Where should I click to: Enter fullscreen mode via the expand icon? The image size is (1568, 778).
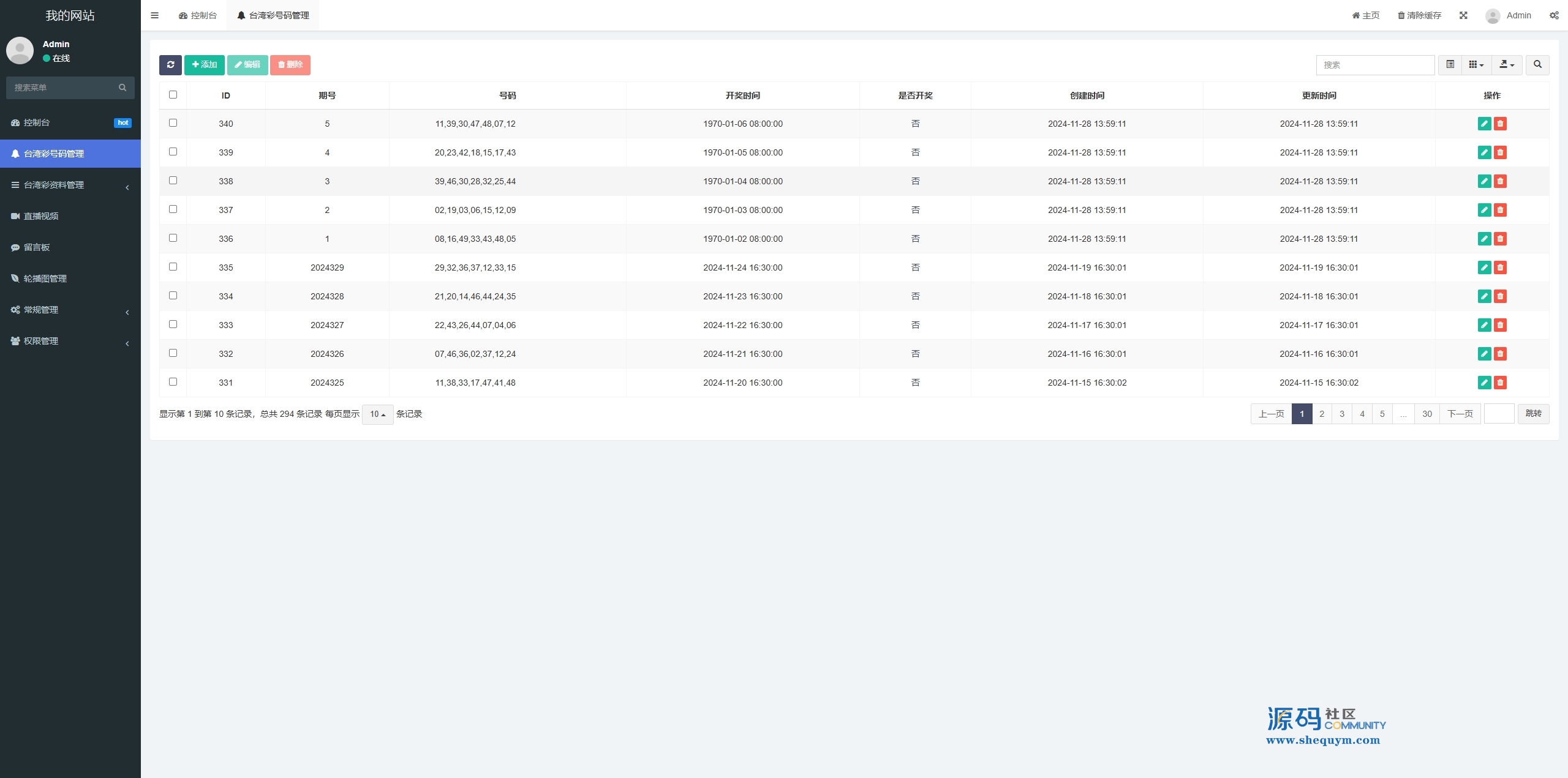pyautogui.click(x=1463, y=15)
